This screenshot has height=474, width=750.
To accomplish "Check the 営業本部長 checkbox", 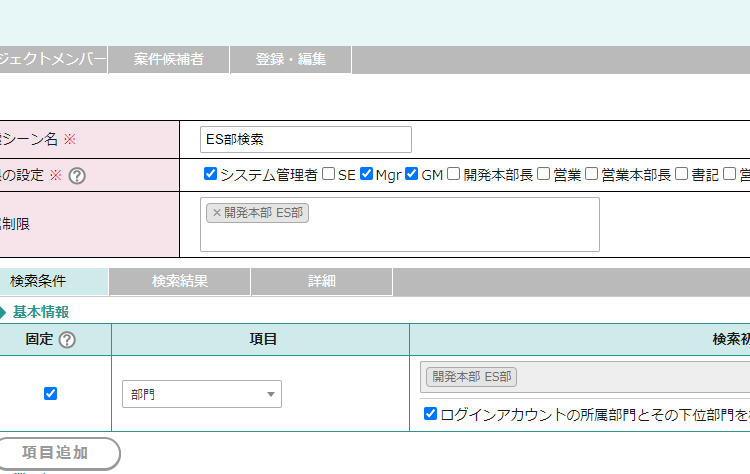I will pos(592,174).
